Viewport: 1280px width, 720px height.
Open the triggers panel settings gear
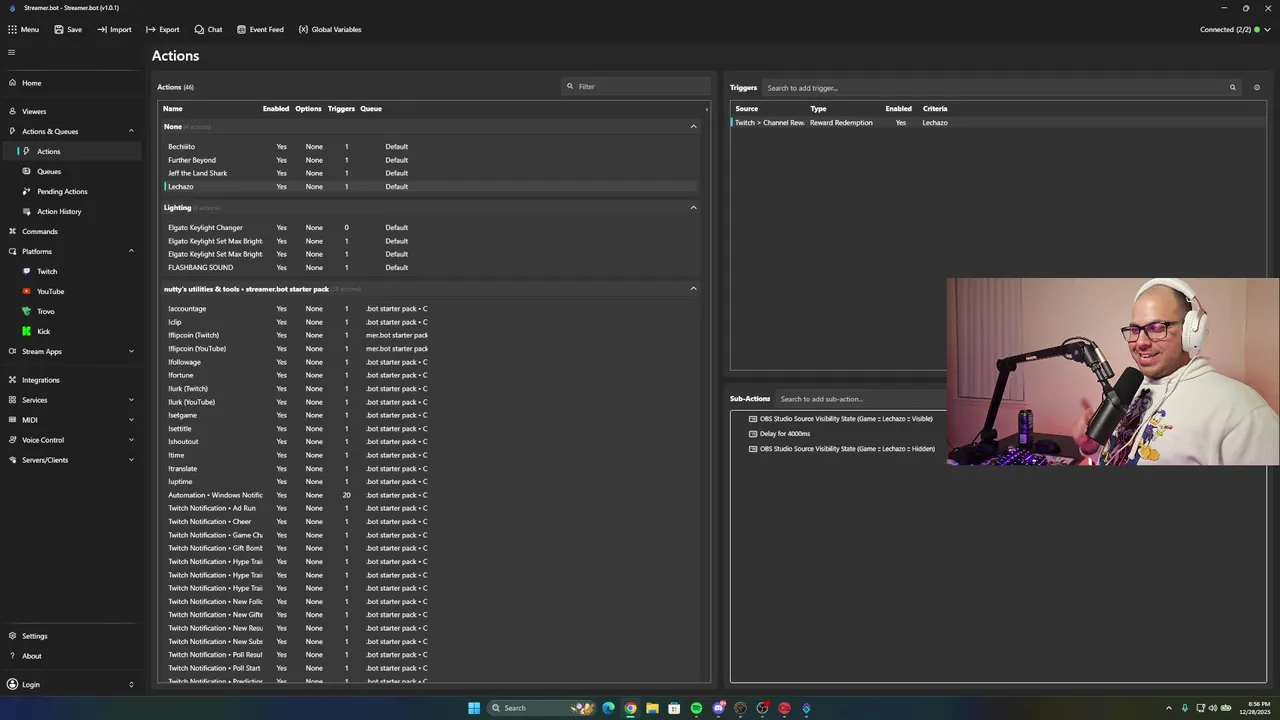click(x=1257, y=88)
